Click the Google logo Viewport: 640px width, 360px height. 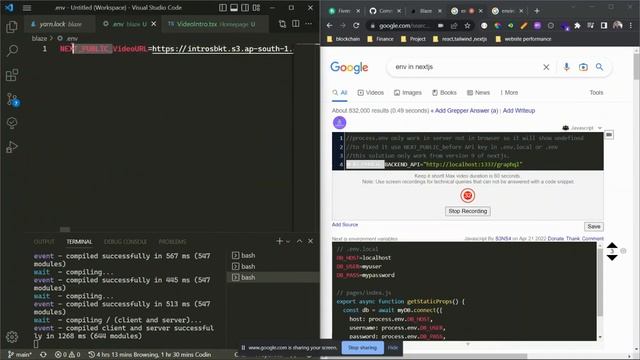click(x=349, y=67)
